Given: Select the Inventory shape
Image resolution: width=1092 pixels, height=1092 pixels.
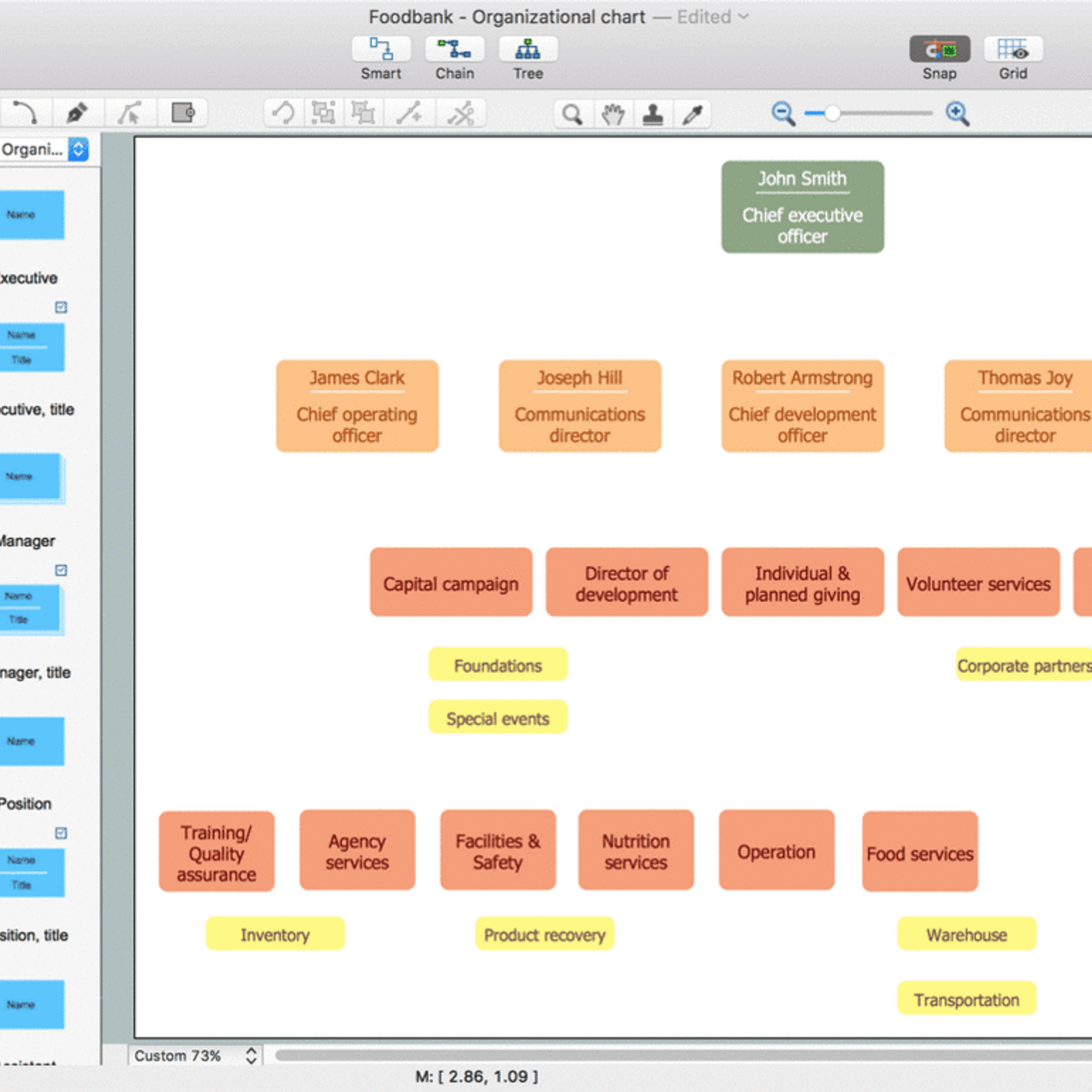Looking at the screenshot, I should (275, 934).
